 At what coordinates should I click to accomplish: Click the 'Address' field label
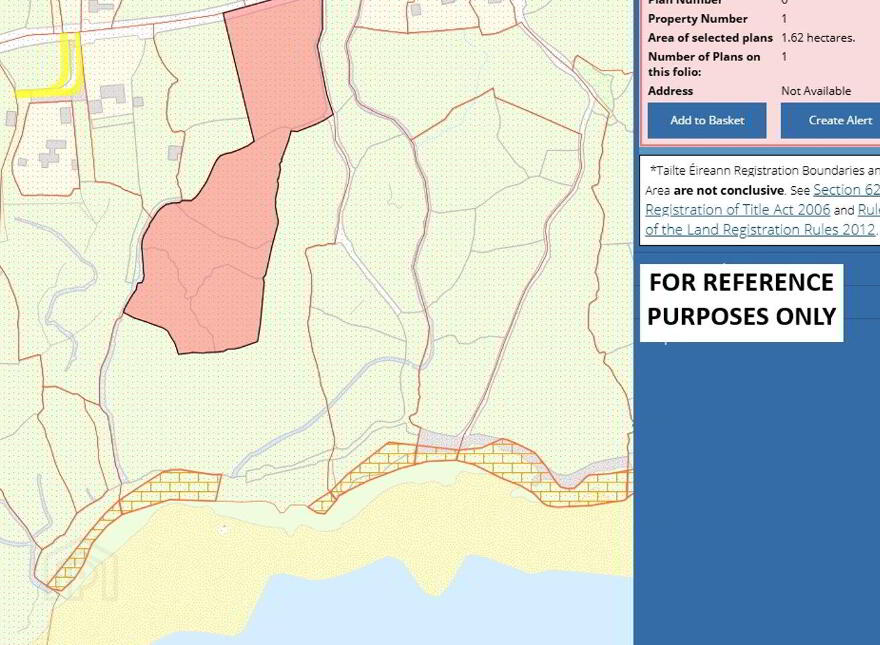tap(670, 91)
